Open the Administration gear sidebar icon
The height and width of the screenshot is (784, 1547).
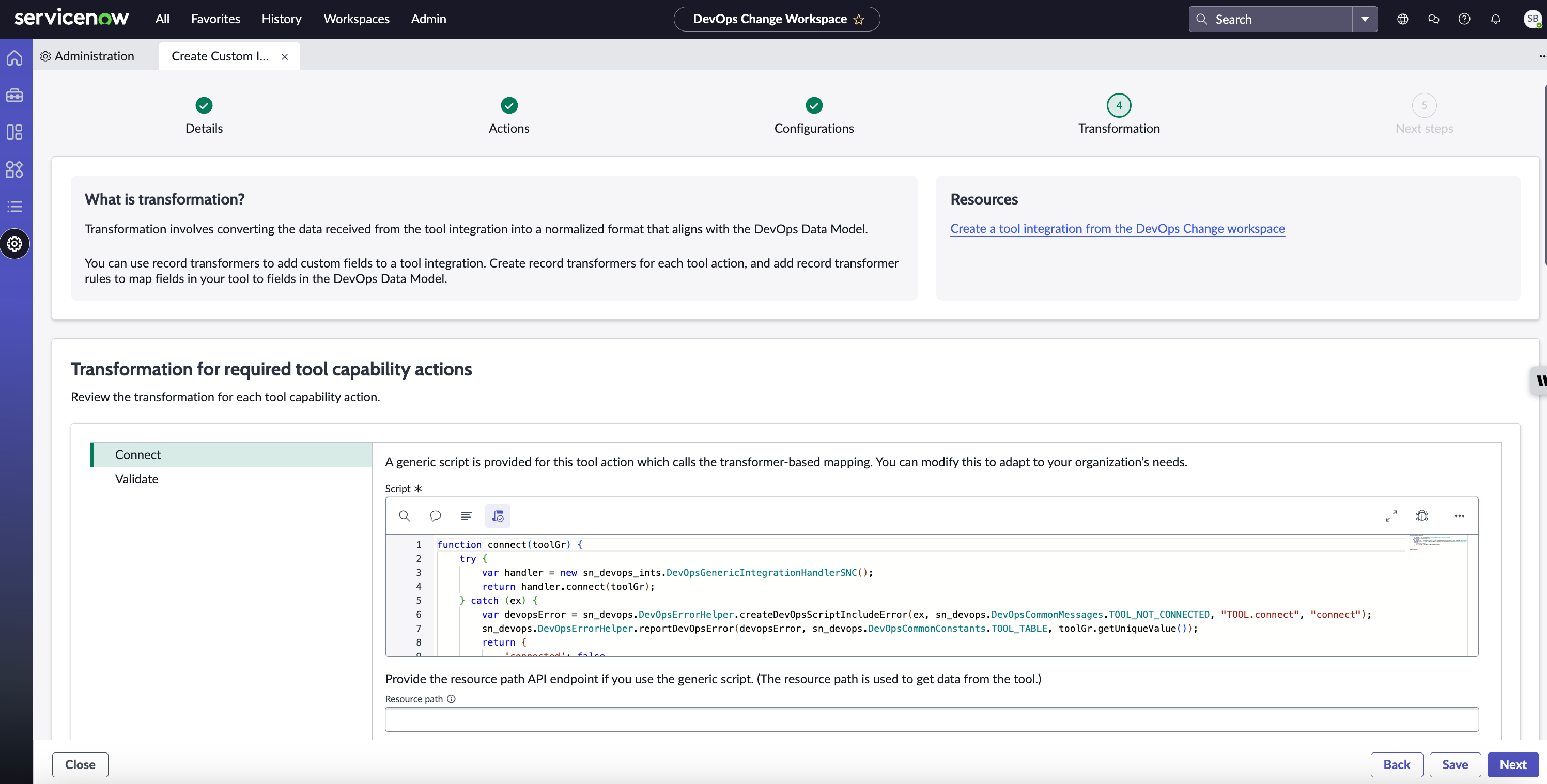14,244
